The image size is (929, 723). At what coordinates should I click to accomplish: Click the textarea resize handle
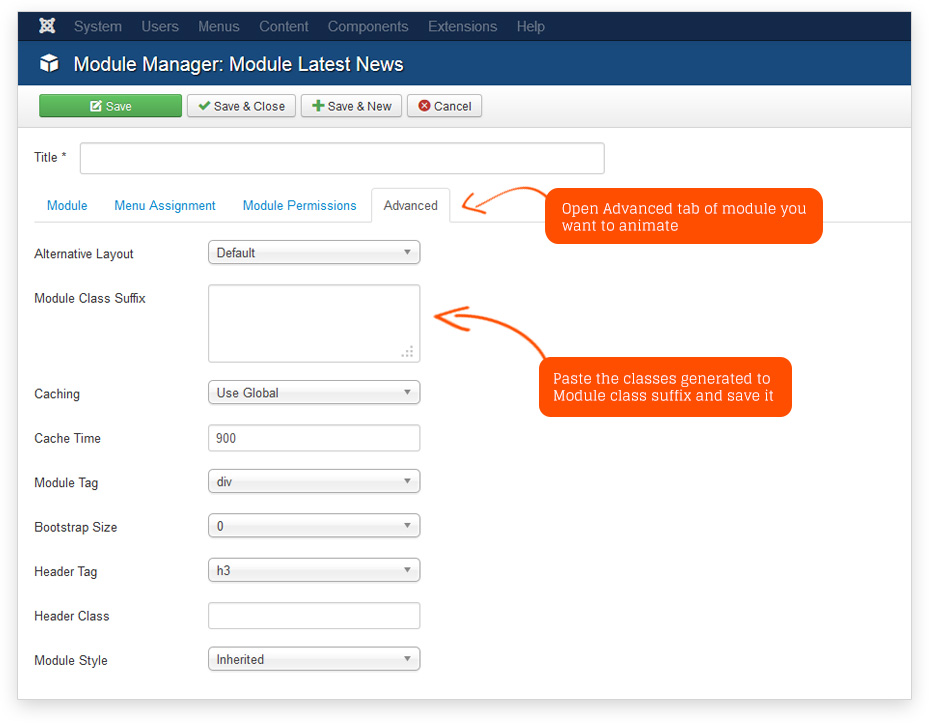pyautogui.click(x=408, y=352)
